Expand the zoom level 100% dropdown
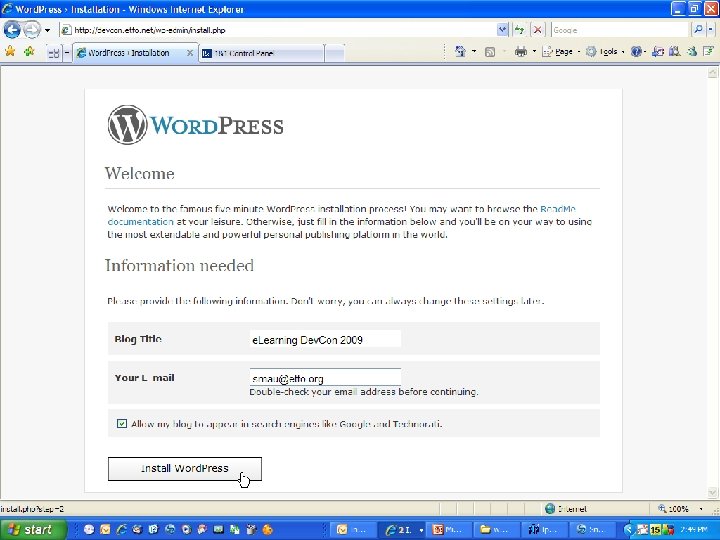This screenshot has height=540, width=720. coord(701,509)
